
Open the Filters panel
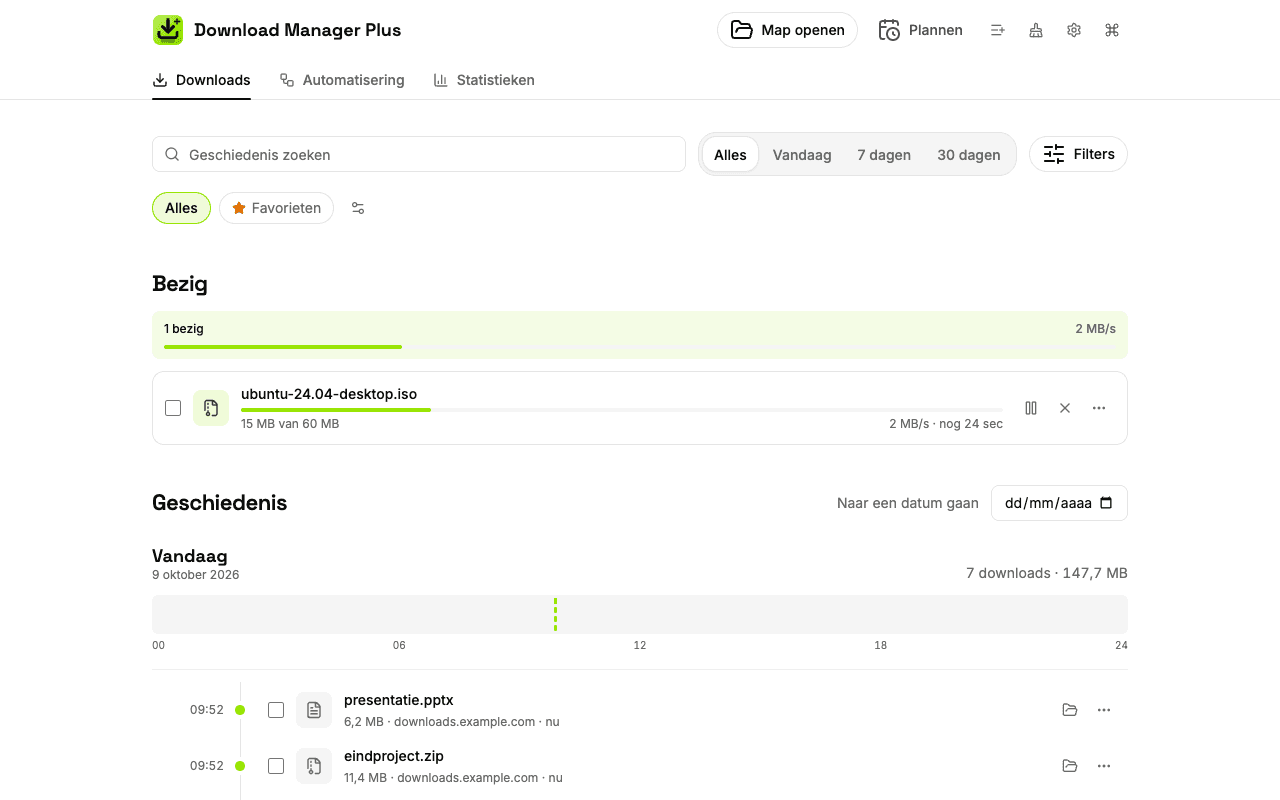pos(1078,154)
